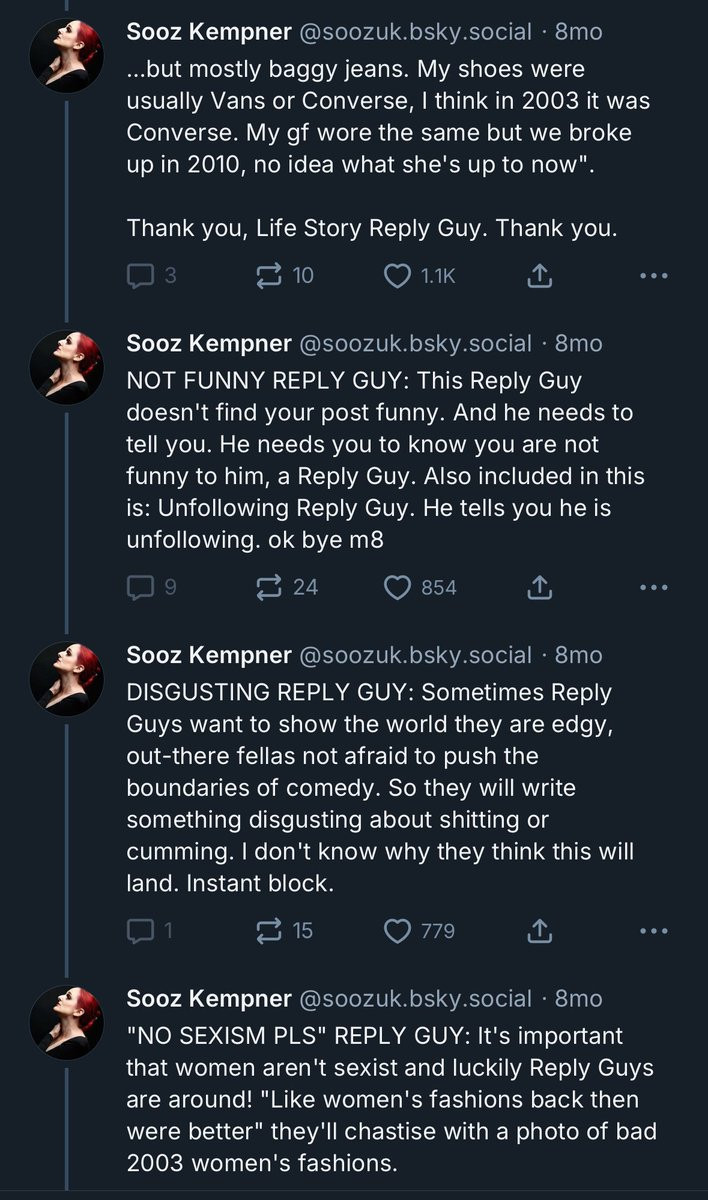Reply to the NOT FUNNY REPLY GUY post
The height and width of the screenshot is (1200, 708).
(x=140, y=588)
